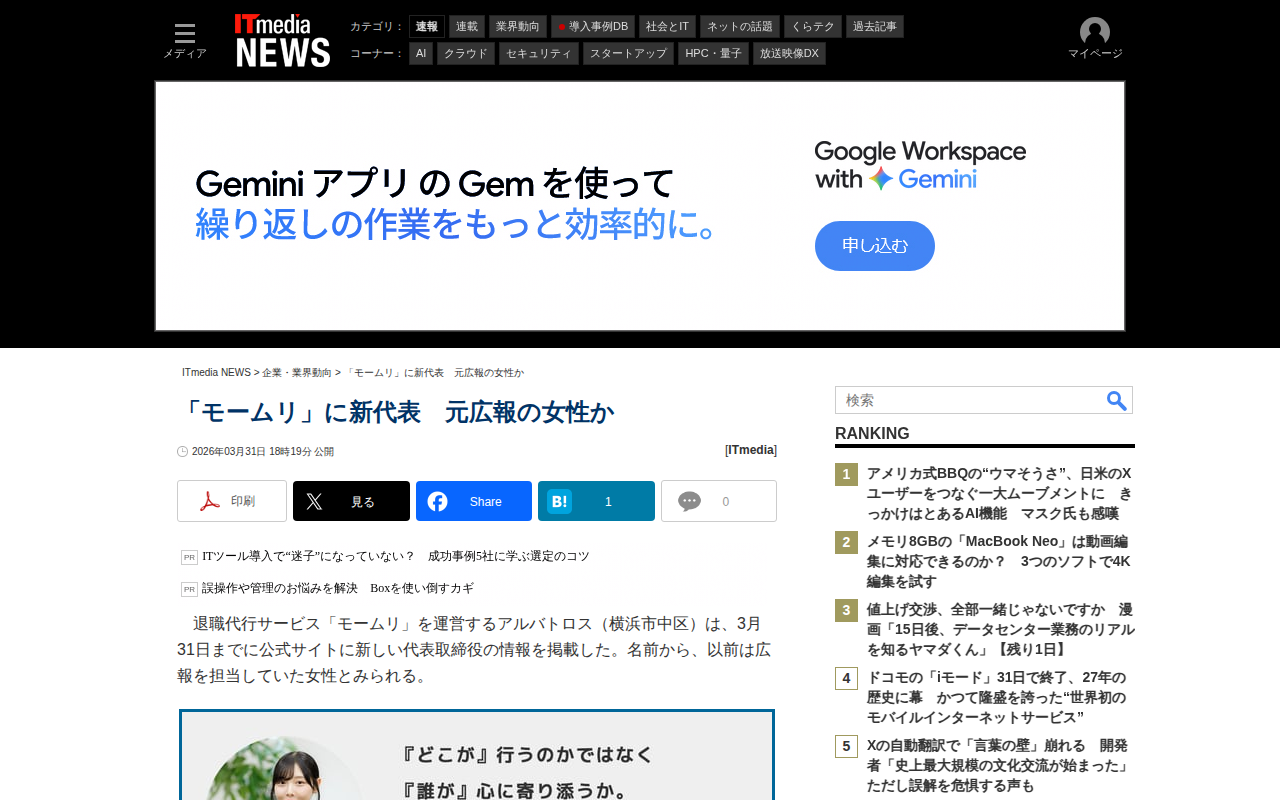Viewport: 1280px width, 800px height.
Task: Click the search magnifier icon
Action: 1117,400
